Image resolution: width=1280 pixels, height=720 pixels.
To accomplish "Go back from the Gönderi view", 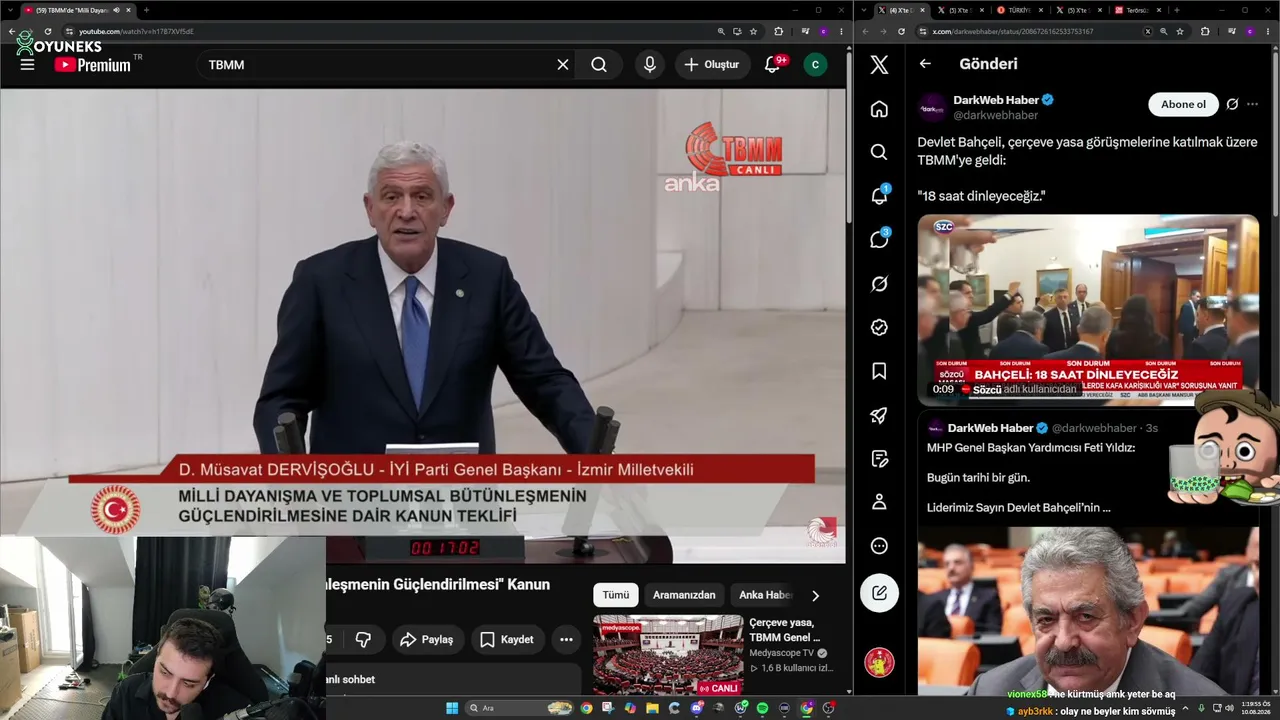I will tap(925, 64).
